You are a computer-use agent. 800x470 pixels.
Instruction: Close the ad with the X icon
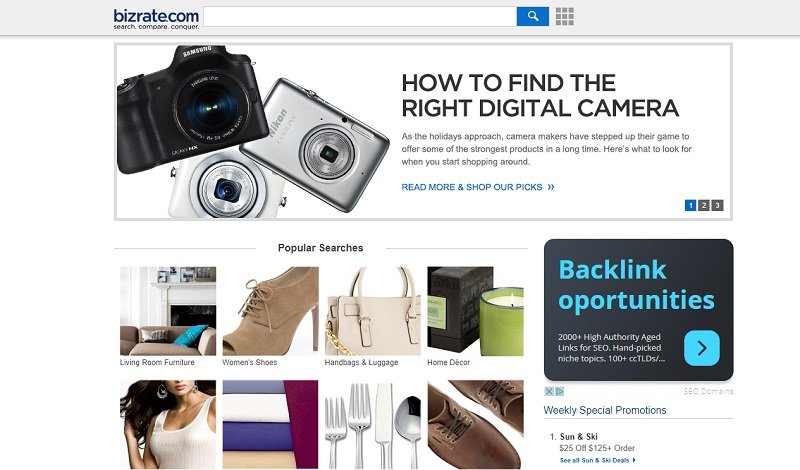[x=549, y=391]
